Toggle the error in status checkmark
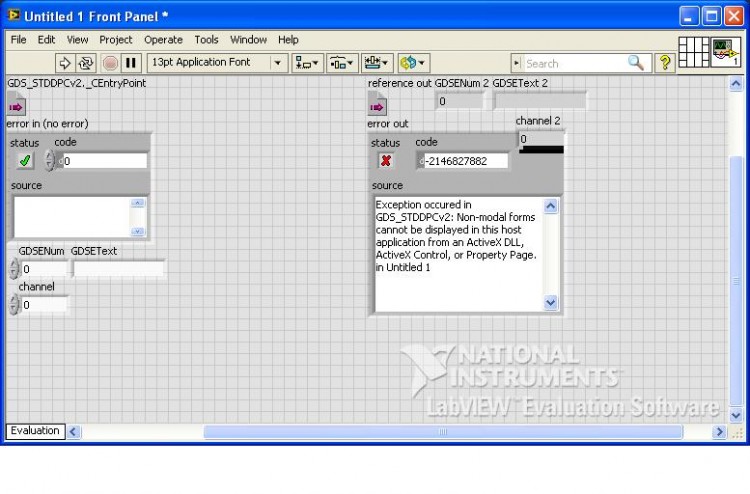This screenshot has height=494, width=750. (x=24, y=161)
